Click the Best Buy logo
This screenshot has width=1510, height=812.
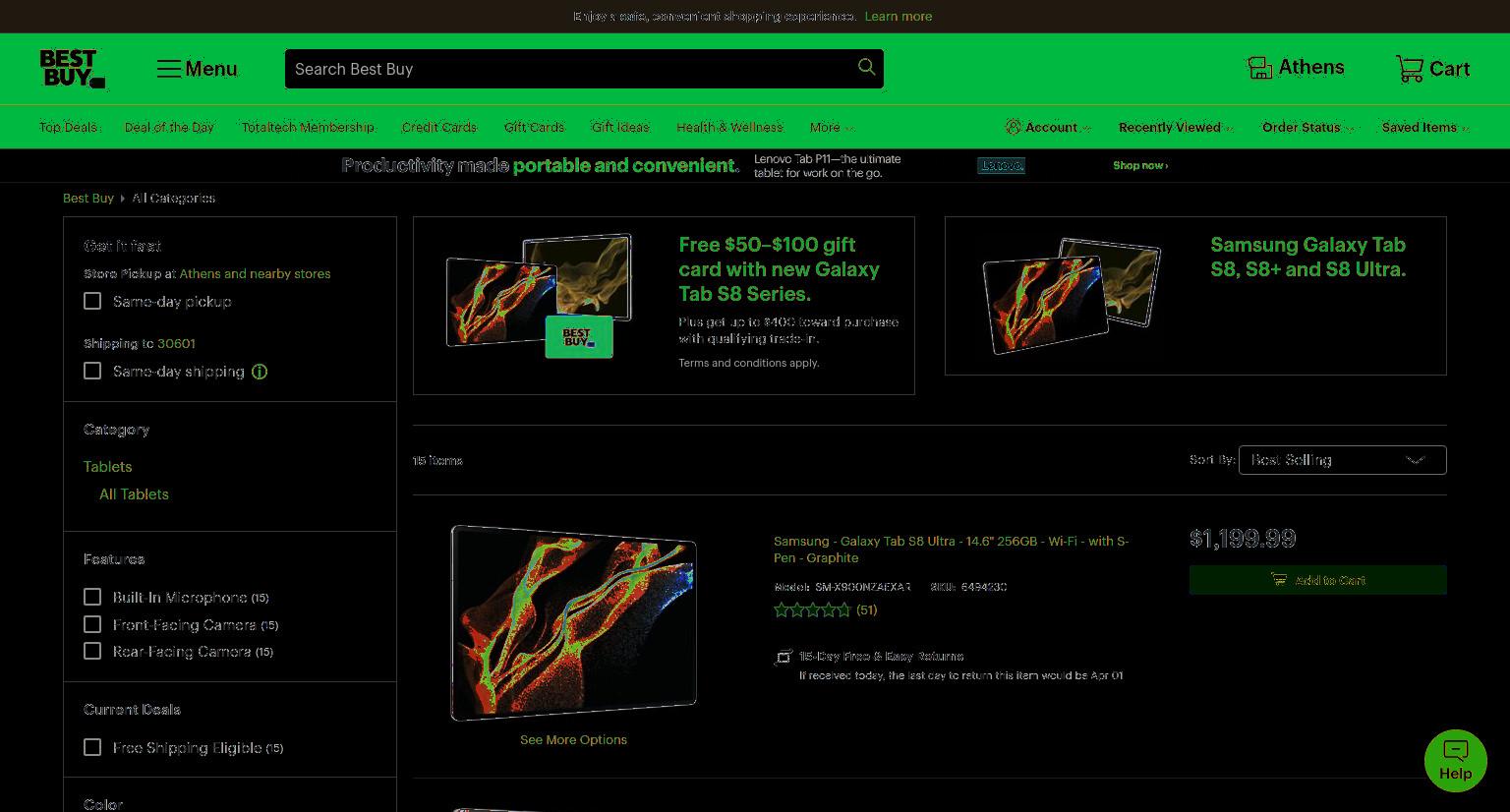[72, 69]
